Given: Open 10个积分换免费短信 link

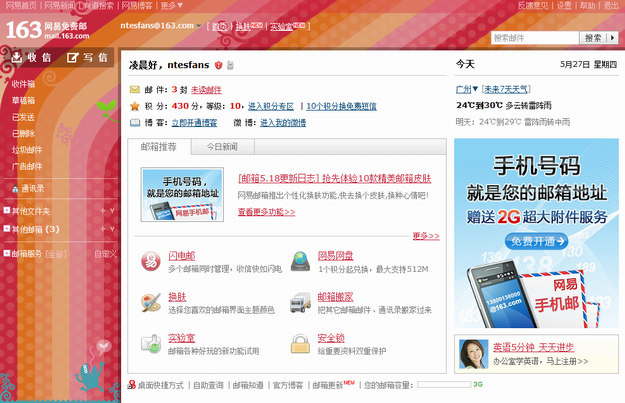Looking at the screenshot, I should 341,106.
